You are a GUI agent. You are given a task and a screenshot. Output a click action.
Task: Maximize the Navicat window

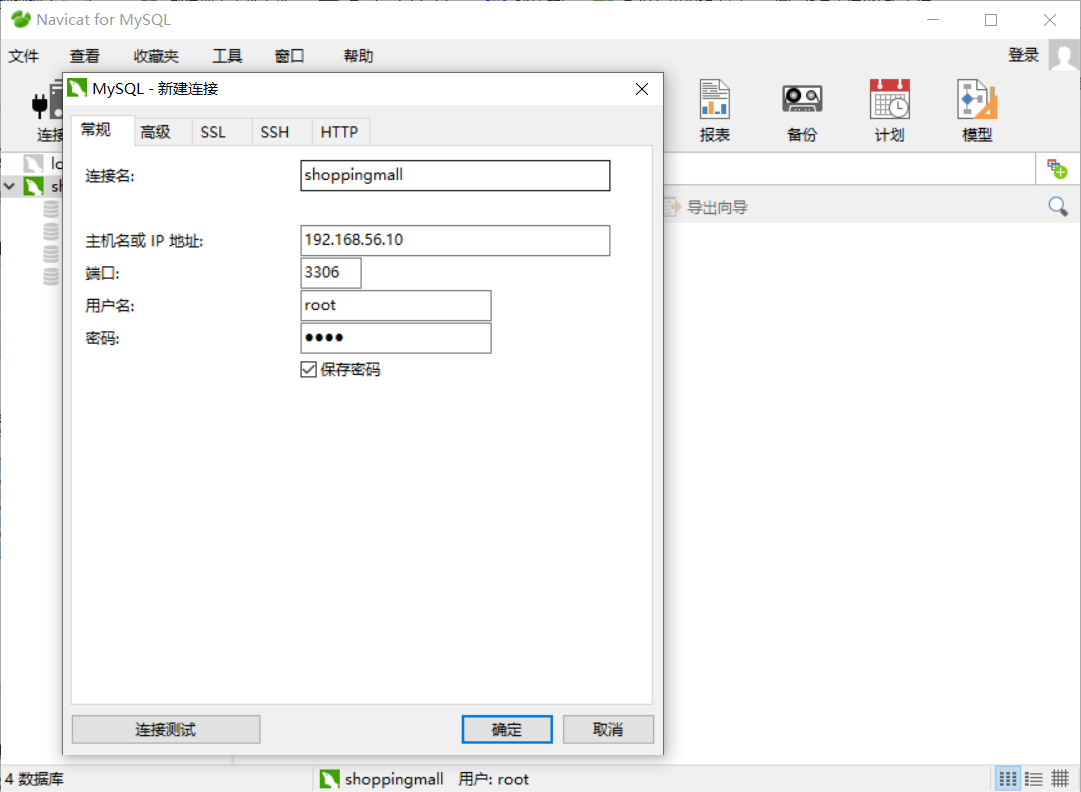pos(991,20)
